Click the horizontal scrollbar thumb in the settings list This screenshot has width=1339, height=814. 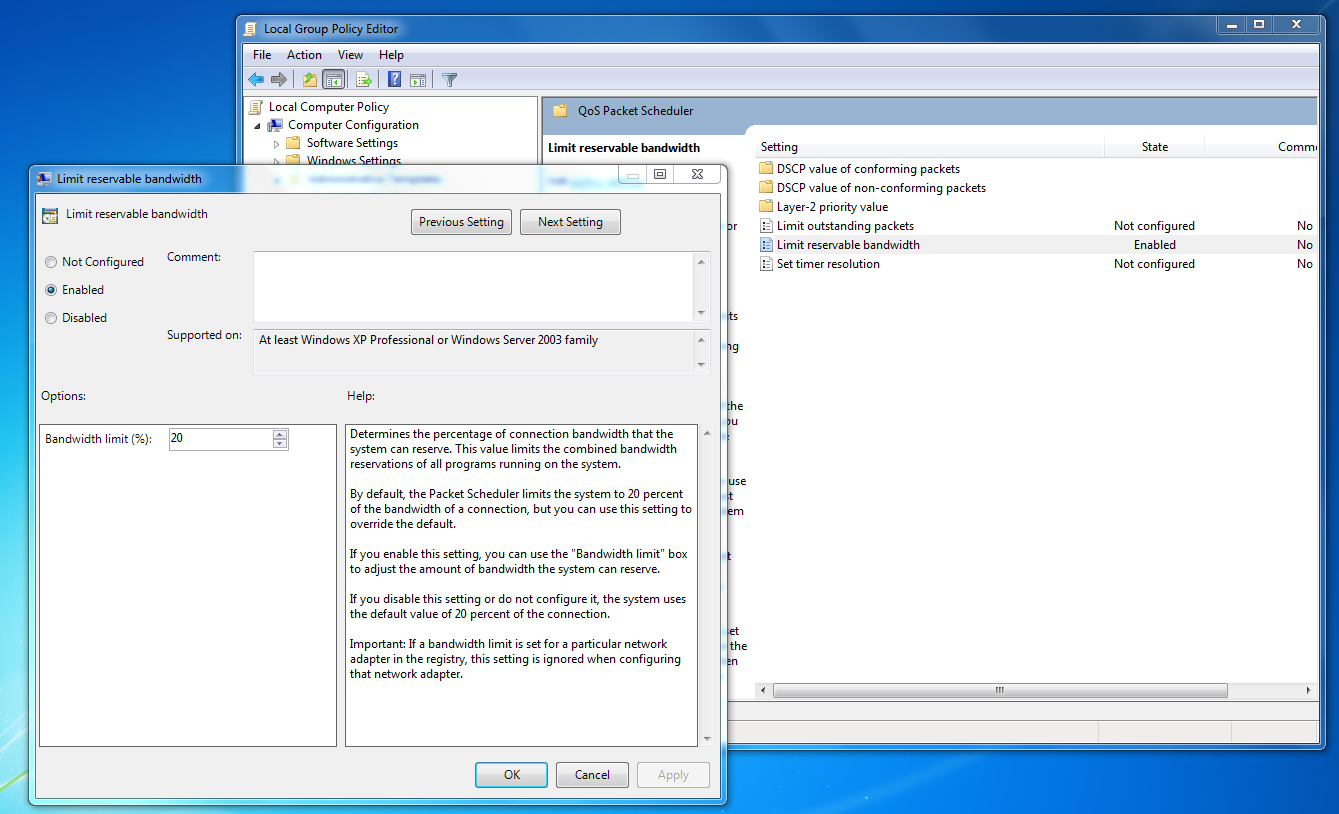coord(1000,691)
